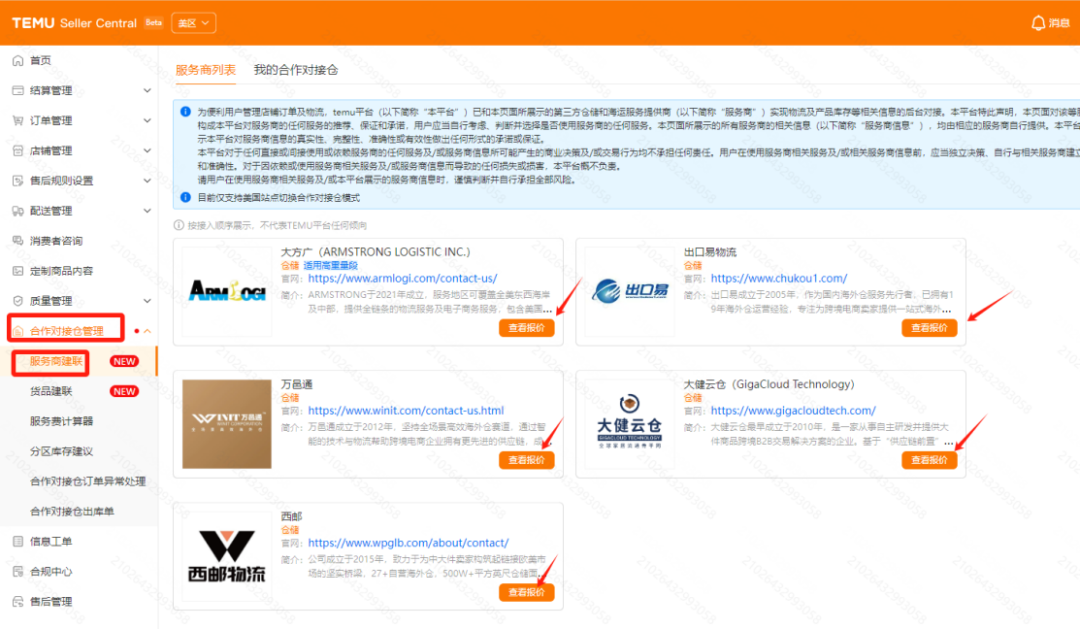Open 合作对接仓订单异常处理 item
1080x629 pixels.
pyautogui.click(x=87, y=482)
